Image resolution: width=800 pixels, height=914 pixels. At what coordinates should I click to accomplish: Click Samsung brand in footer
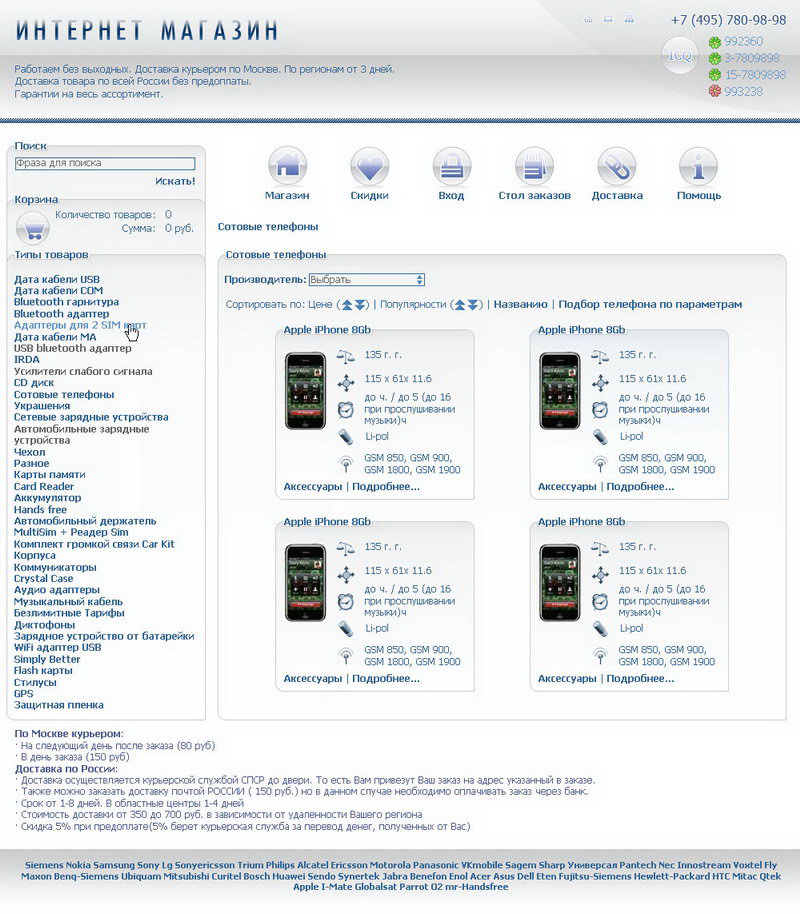pyautogui.click(x=114, y=866)
